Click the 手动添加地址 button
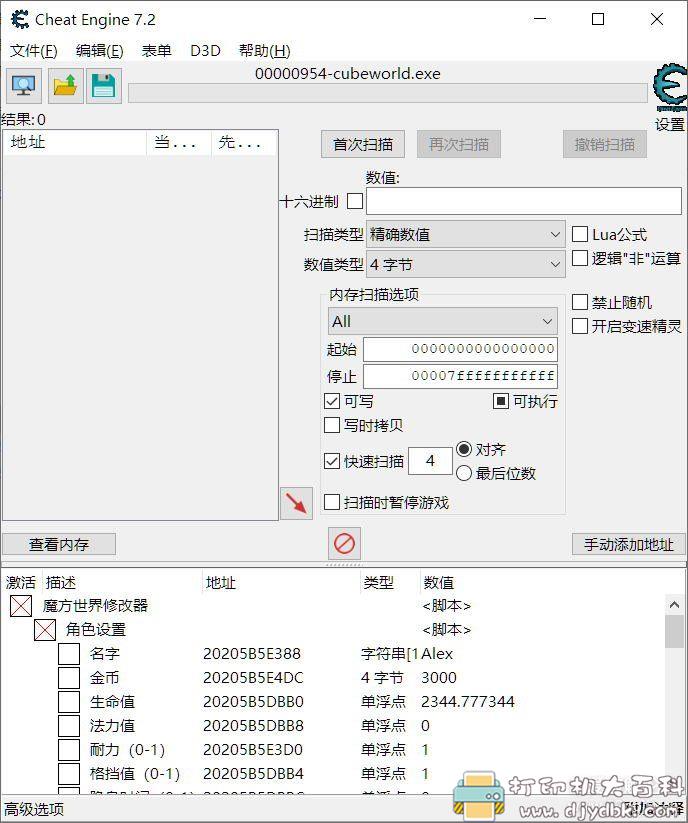688x823 pixels. pos(629,544)
